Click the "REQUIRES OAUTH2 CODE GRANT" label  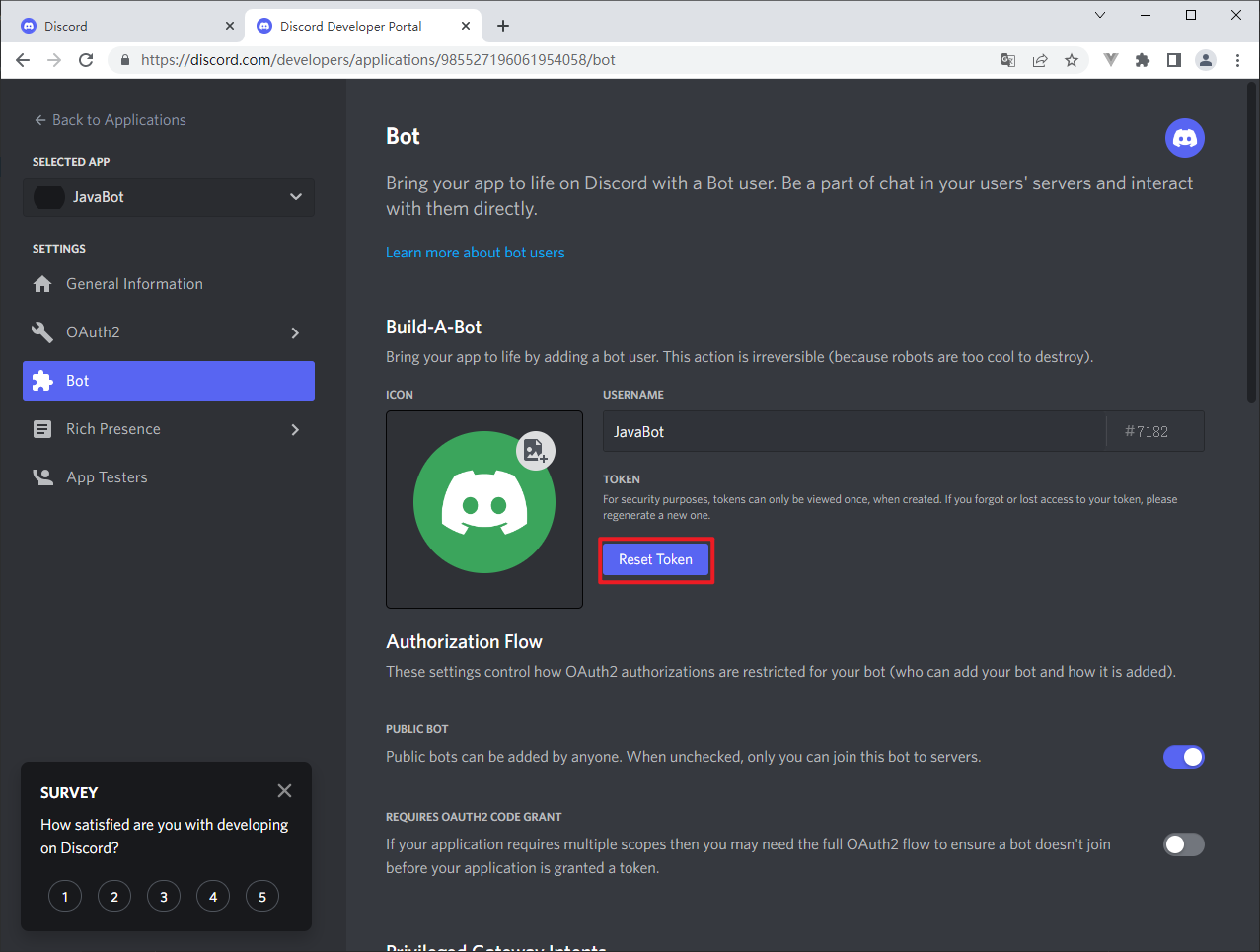coord(474,817)
